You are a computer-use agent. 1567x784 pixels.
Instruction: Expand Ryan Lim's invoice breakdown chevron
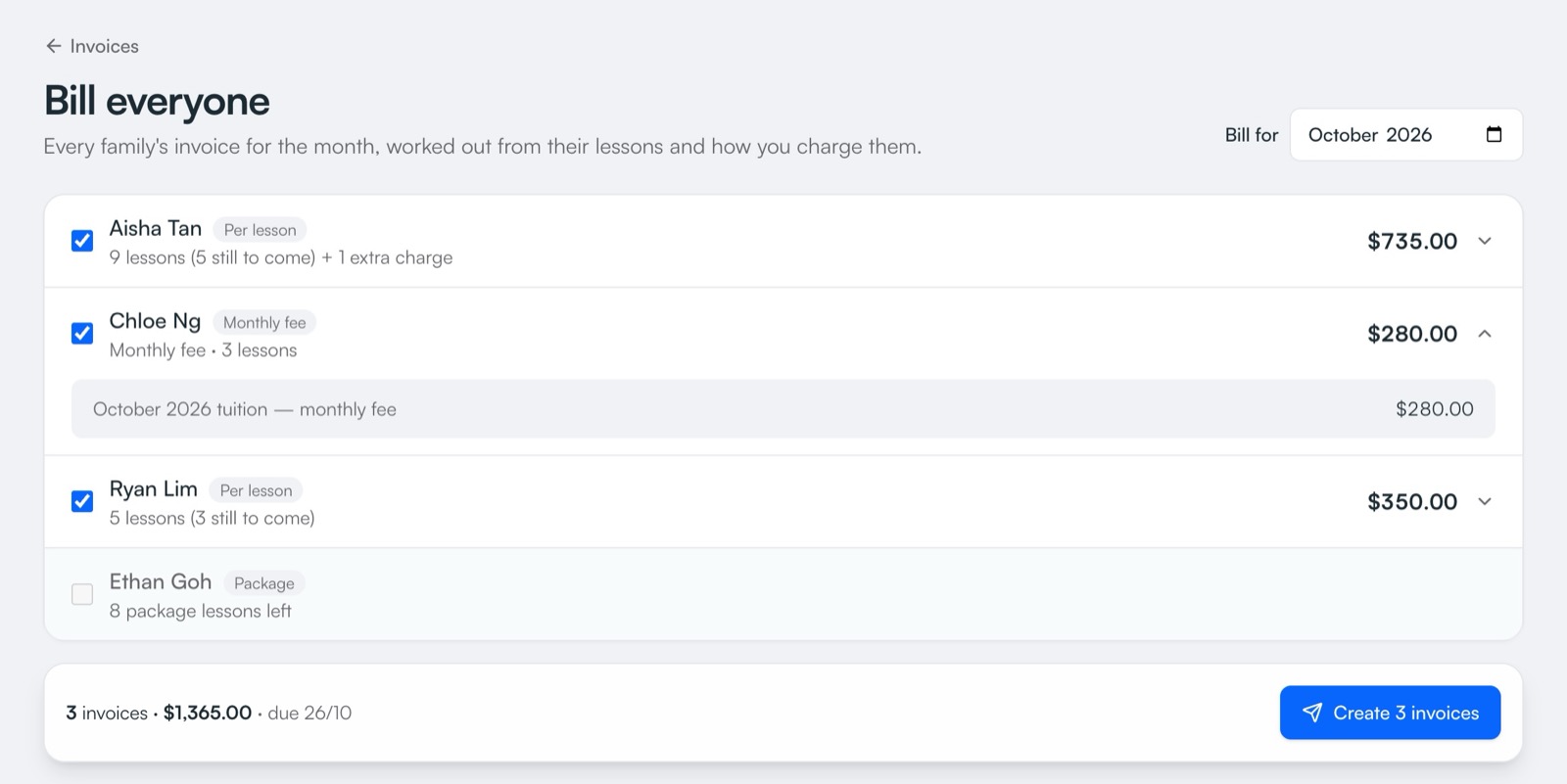pos(1485,501)
